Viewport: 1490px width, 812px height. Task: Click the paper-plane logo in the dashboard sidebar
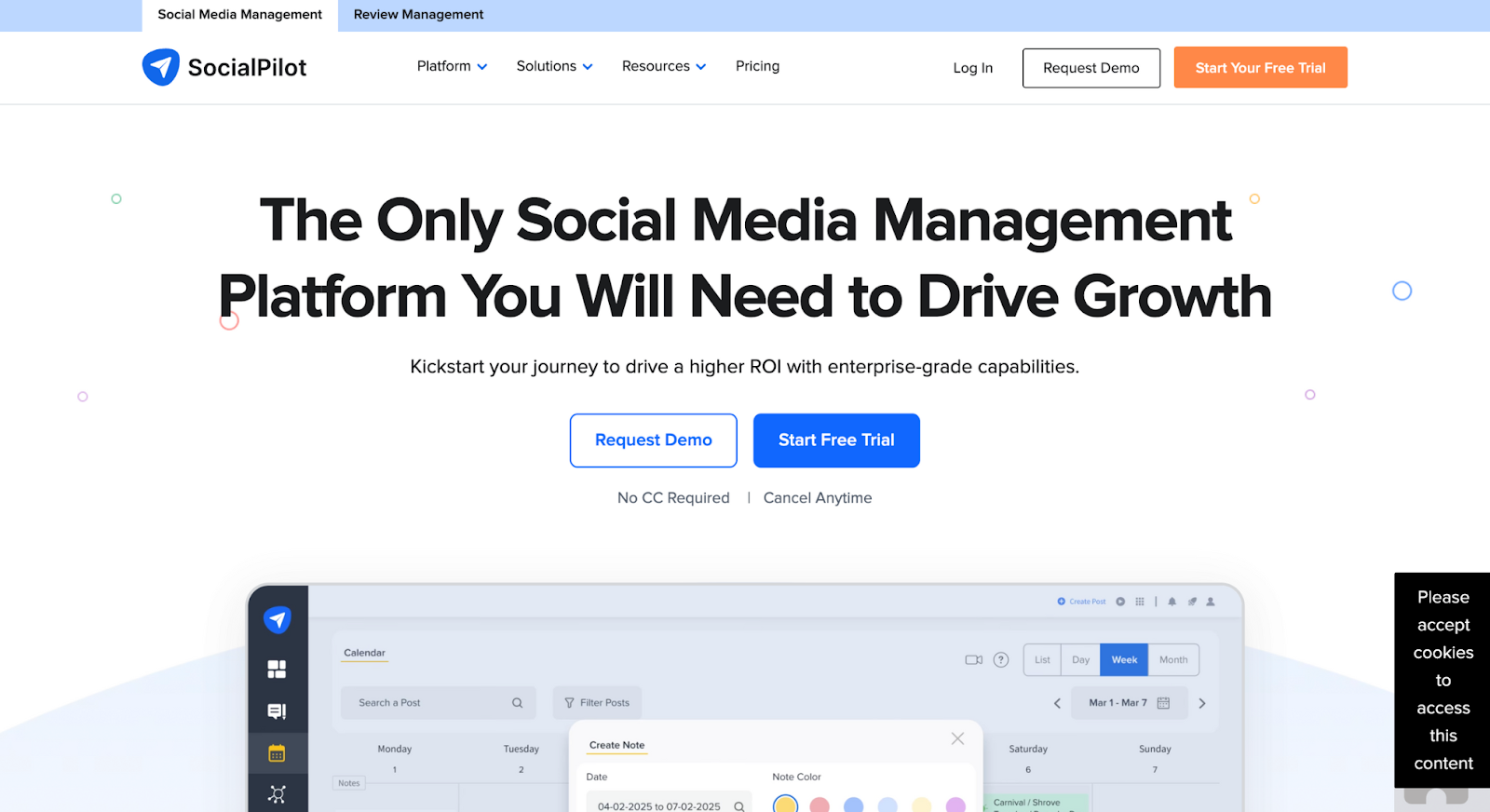tap(278, 619)
